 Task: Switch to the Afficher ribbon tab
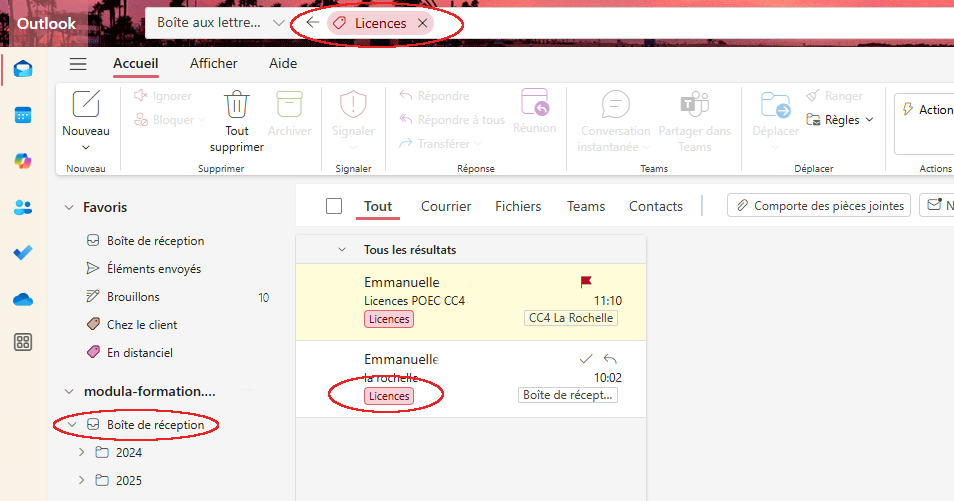point(214,64)
